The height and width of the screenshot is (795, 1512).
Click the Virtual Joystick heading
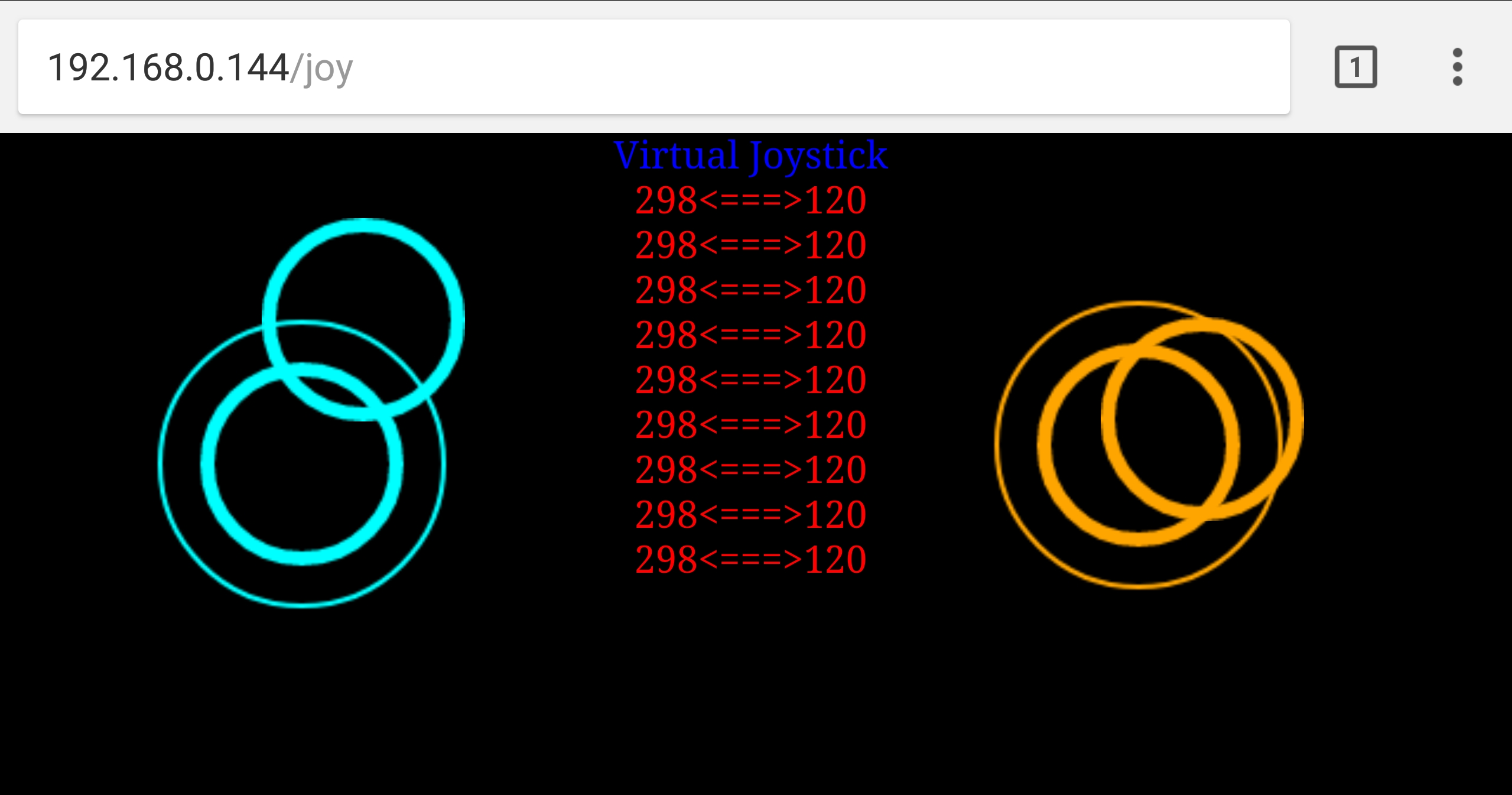pyautogui.click(x=750, y=155)
